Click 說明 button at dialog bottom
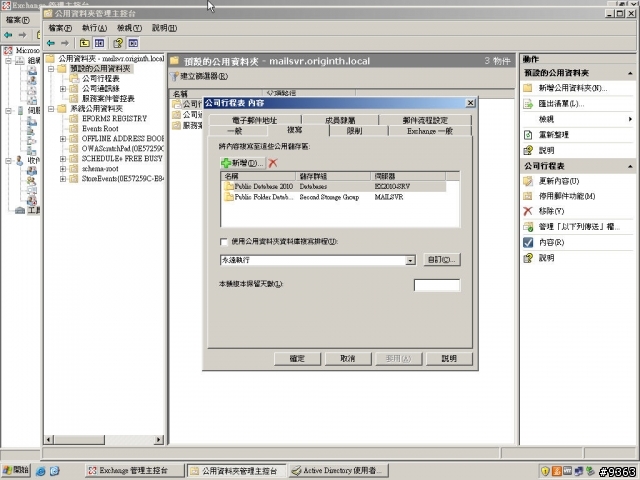Screen dimensions: 640x480 point(449,358)
